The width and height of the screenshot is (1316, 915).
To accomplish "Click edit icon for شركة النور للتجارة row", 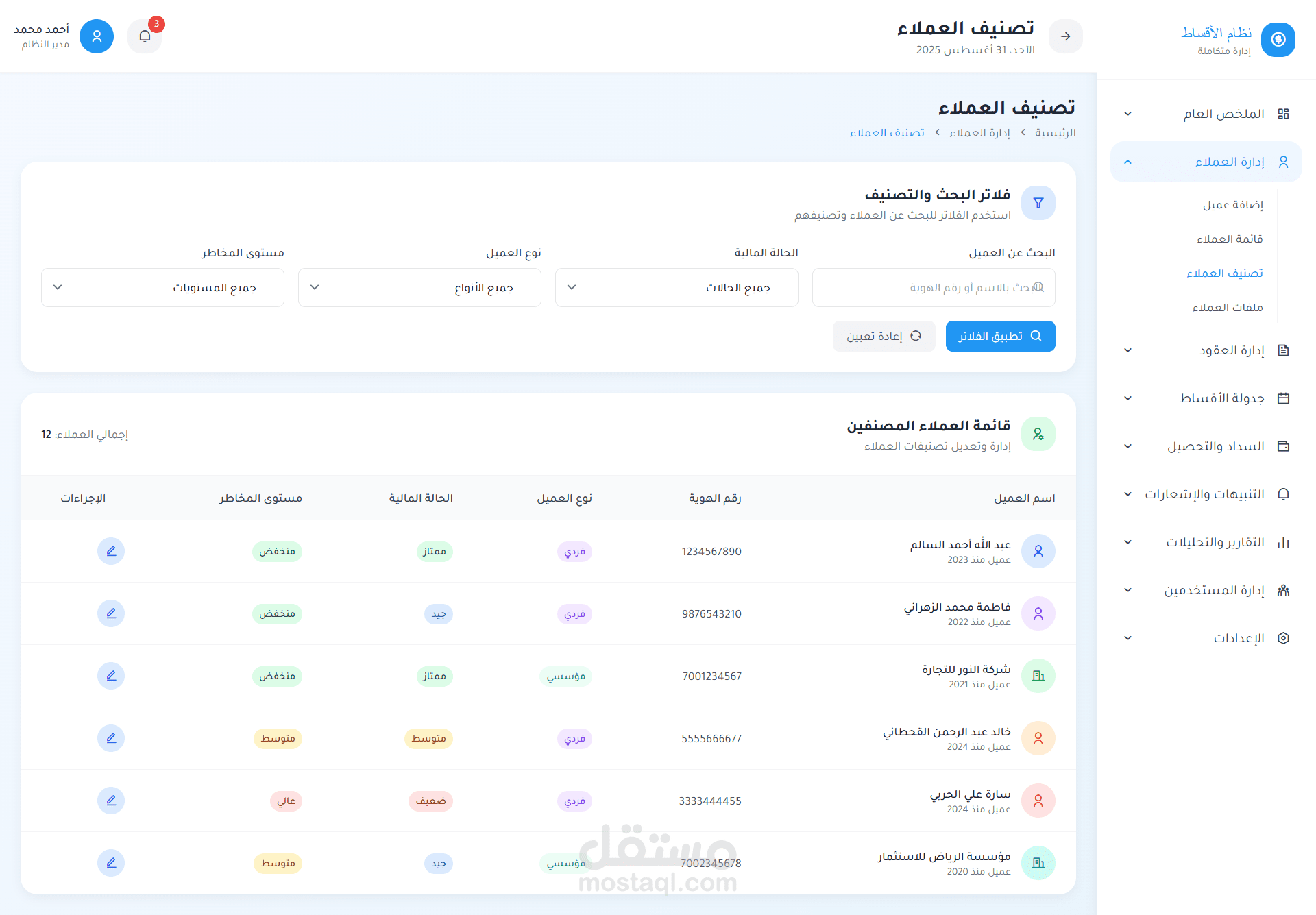I will coord(111,676).
